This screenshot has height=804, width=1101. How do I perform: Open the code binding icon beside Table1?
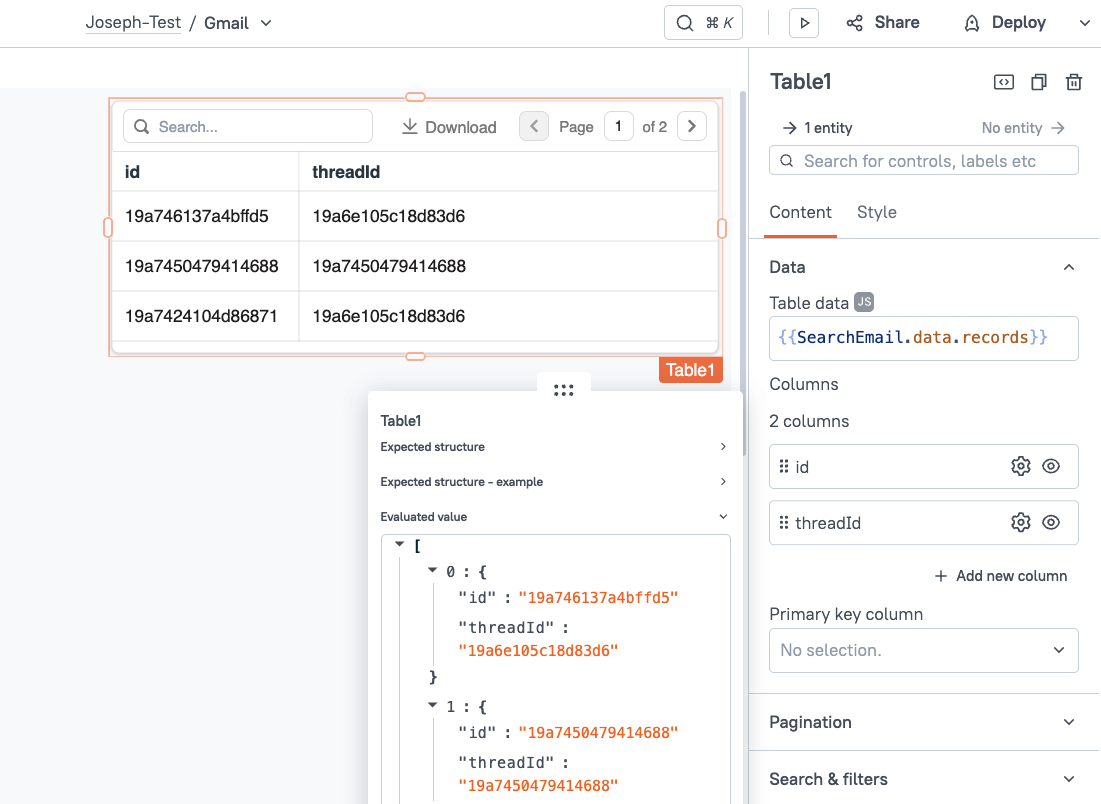[x=1003, y=82]
